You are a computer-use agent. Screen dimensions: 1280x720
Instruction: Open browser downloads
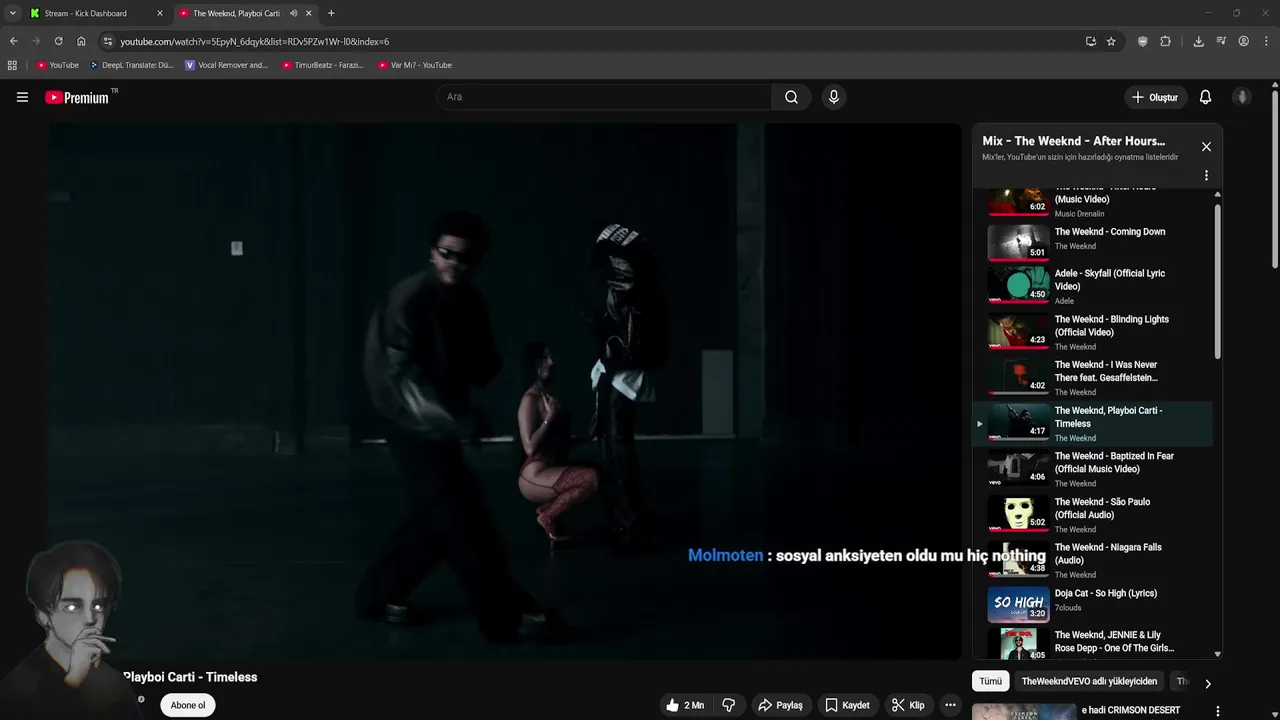(x=1198, y=41)
